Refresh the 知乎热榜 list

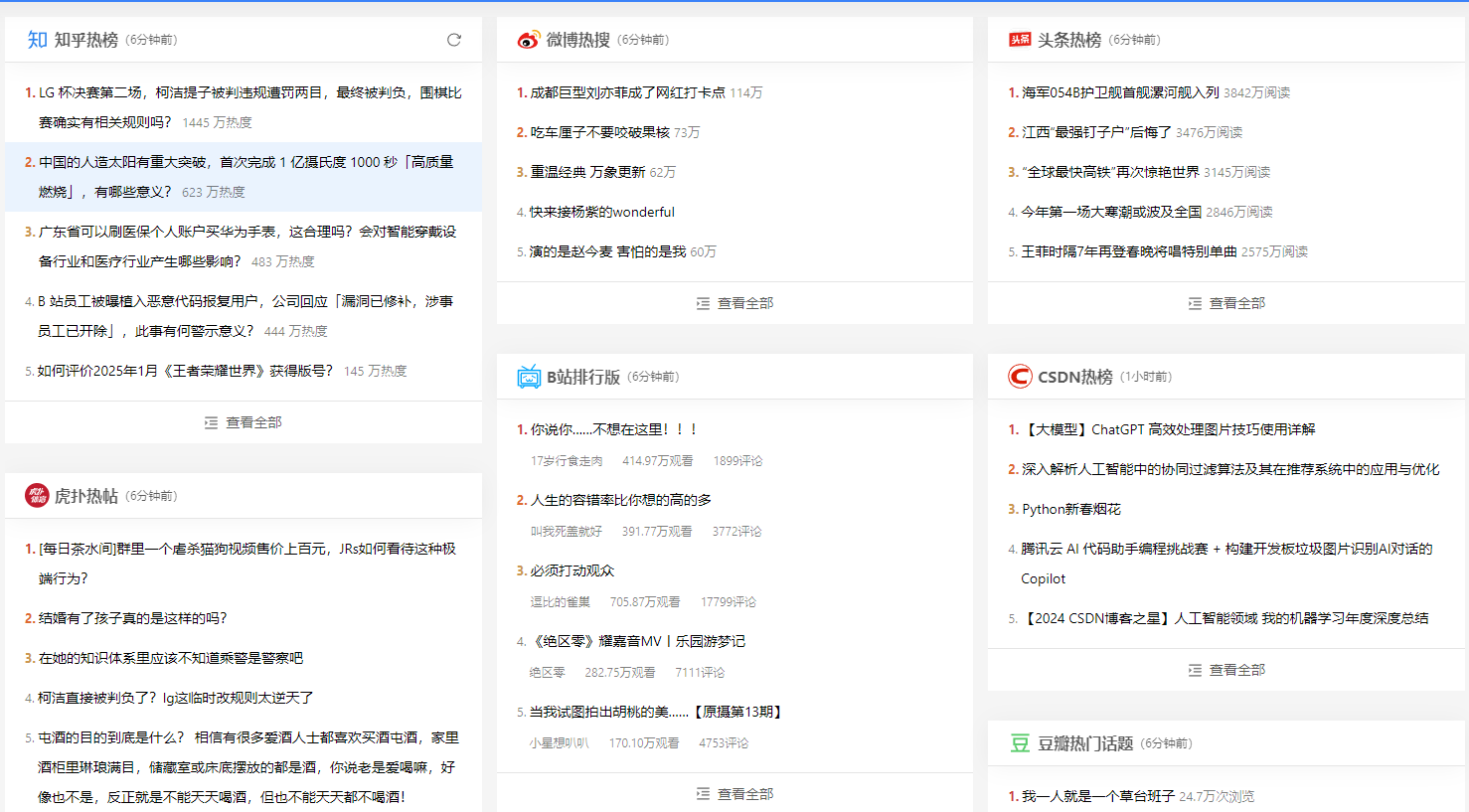[454, 40]
